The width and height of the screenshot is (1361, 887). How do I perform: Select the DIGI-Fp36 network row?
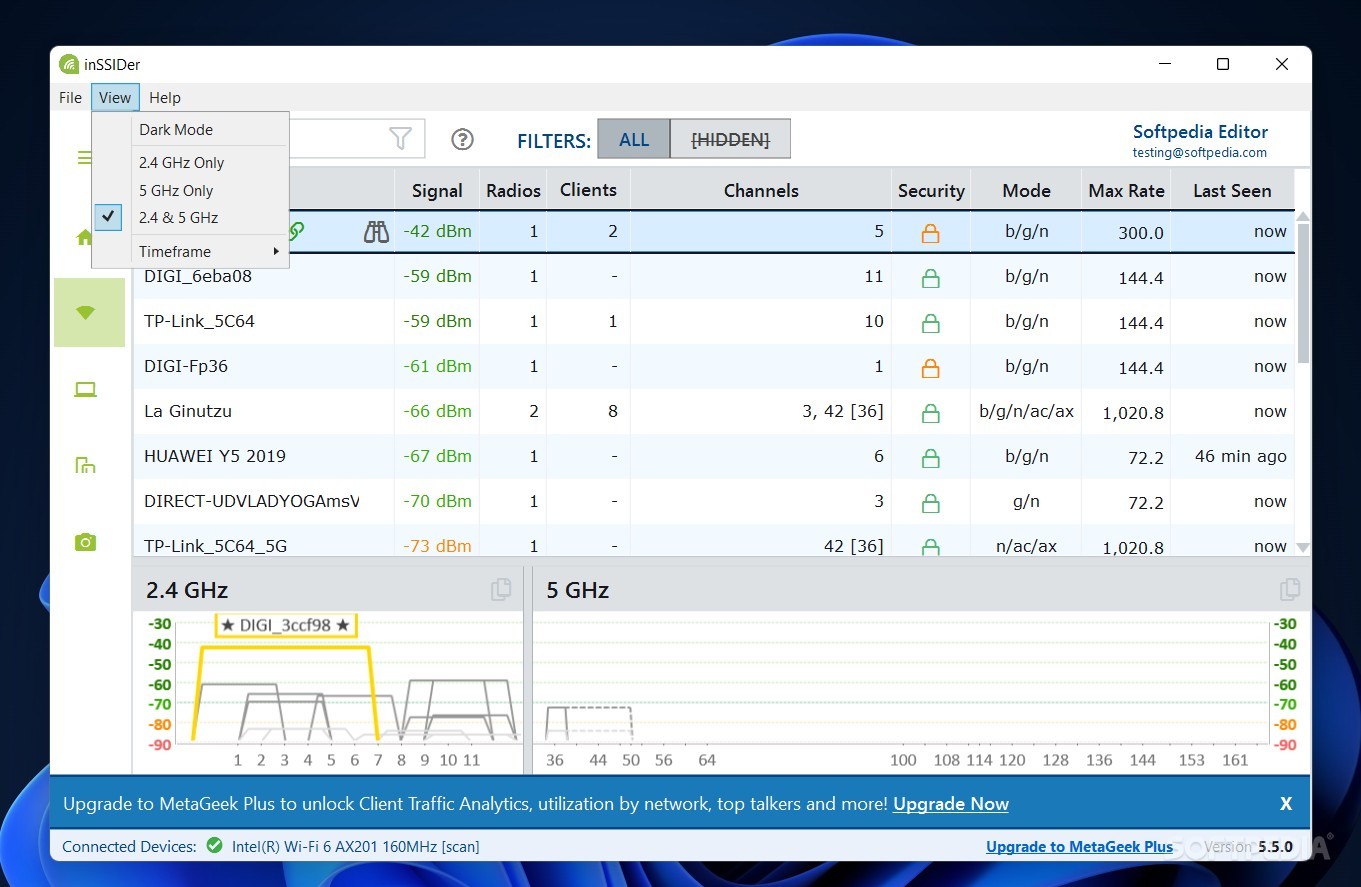(714, 367)
